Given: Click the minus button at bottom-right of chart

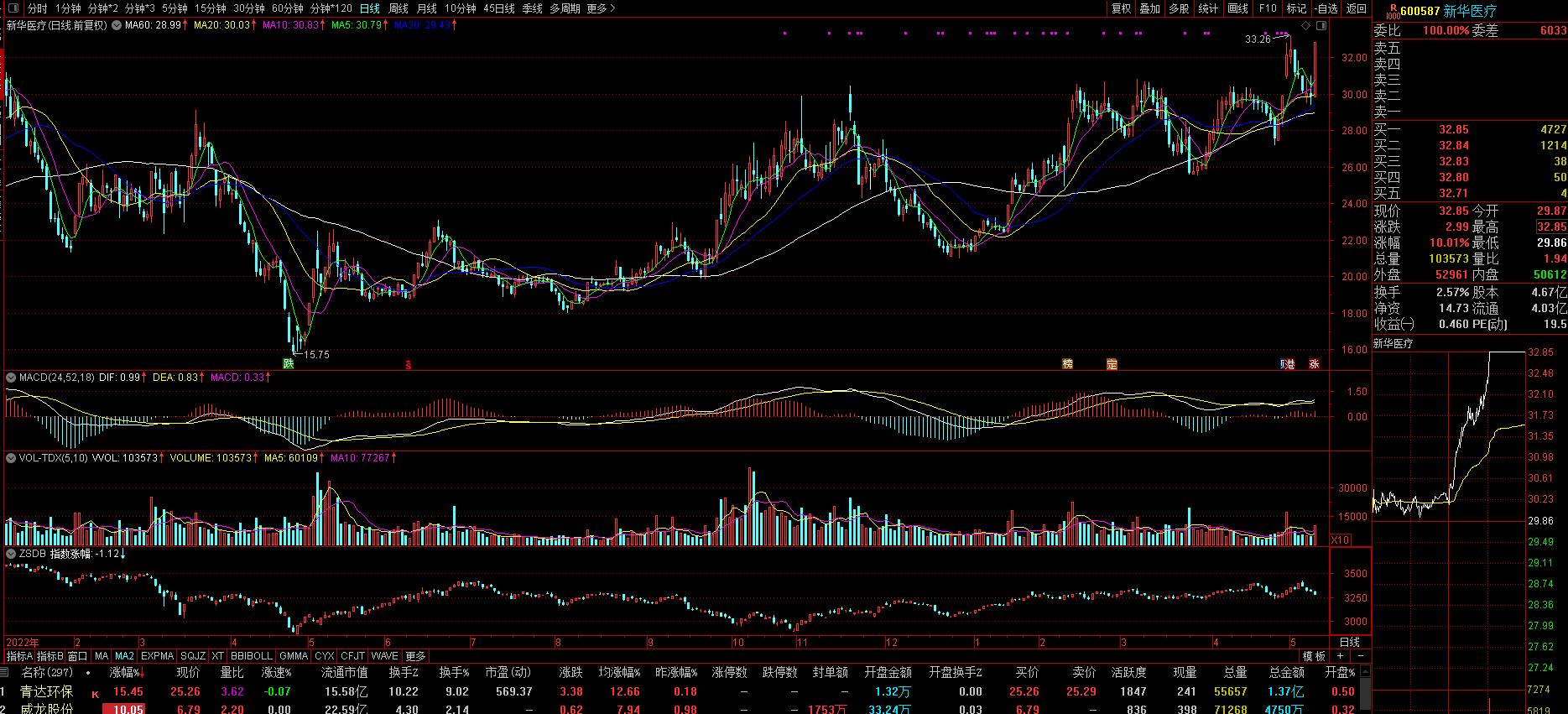Looking at the screenshot, I should [x=1360, y=656].
